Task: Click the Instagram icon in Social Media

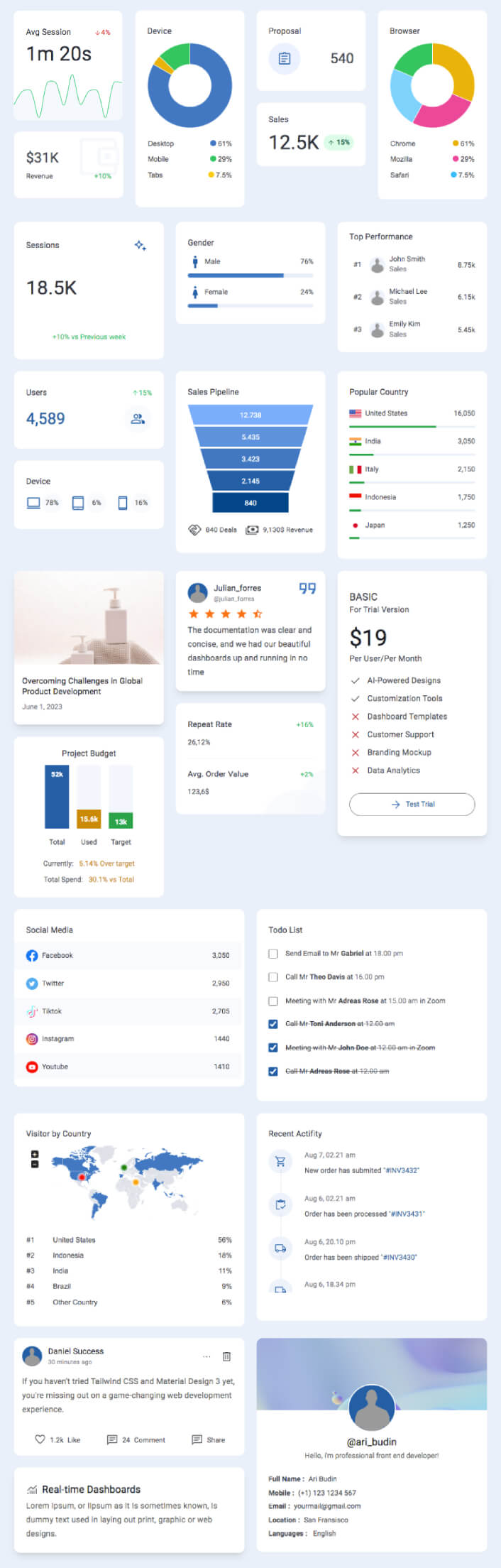Action: 32,1039
